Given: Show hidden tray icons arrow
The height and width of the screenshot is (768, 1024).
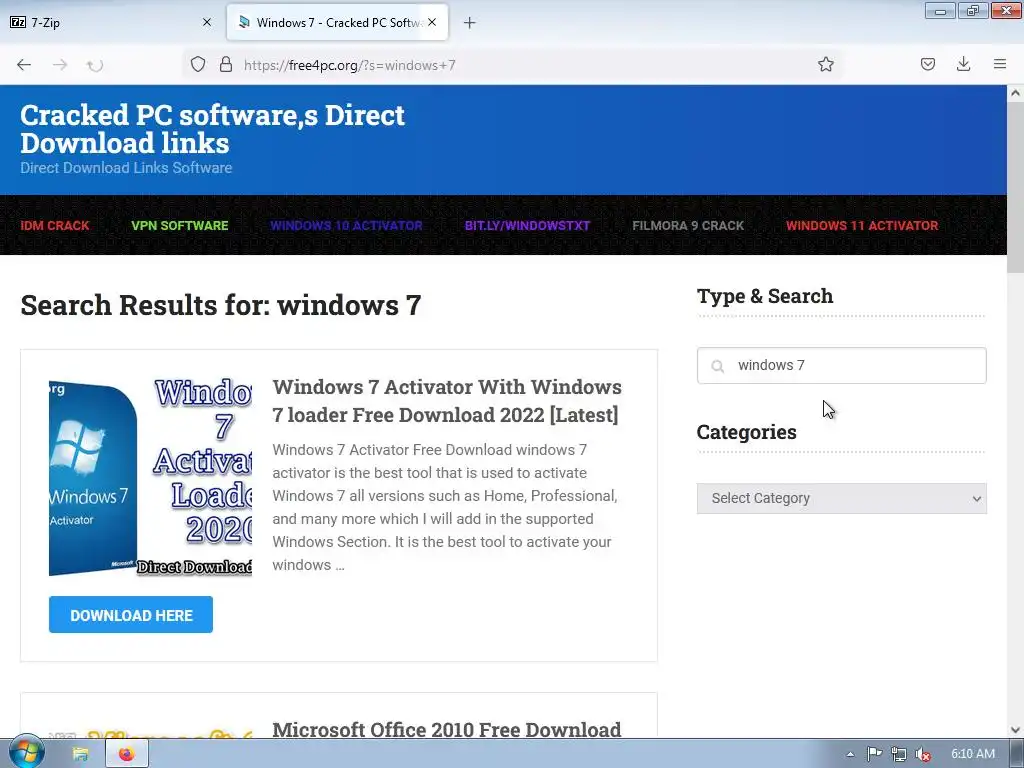Looking at the screenshot, I should (850, 754).
